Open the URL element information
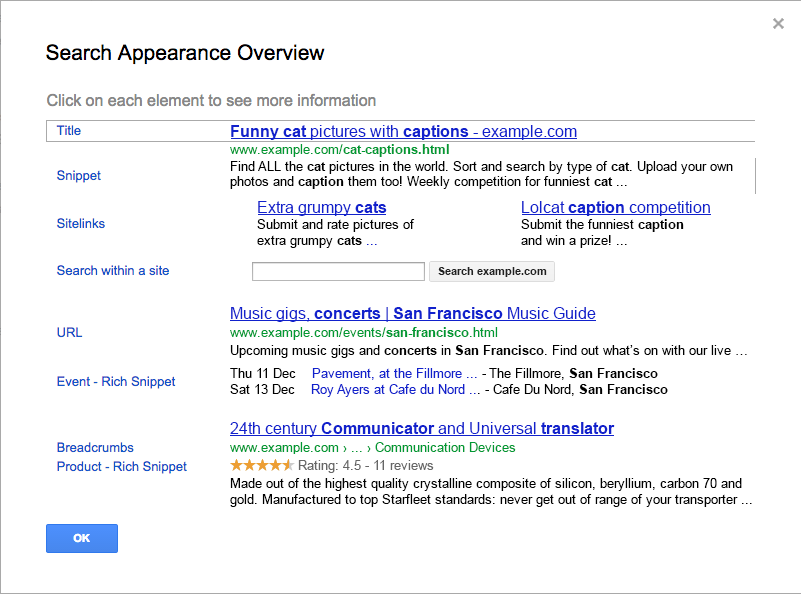This screenshot has width=801, height=594. pyautogui.click(x=70, y=333)
